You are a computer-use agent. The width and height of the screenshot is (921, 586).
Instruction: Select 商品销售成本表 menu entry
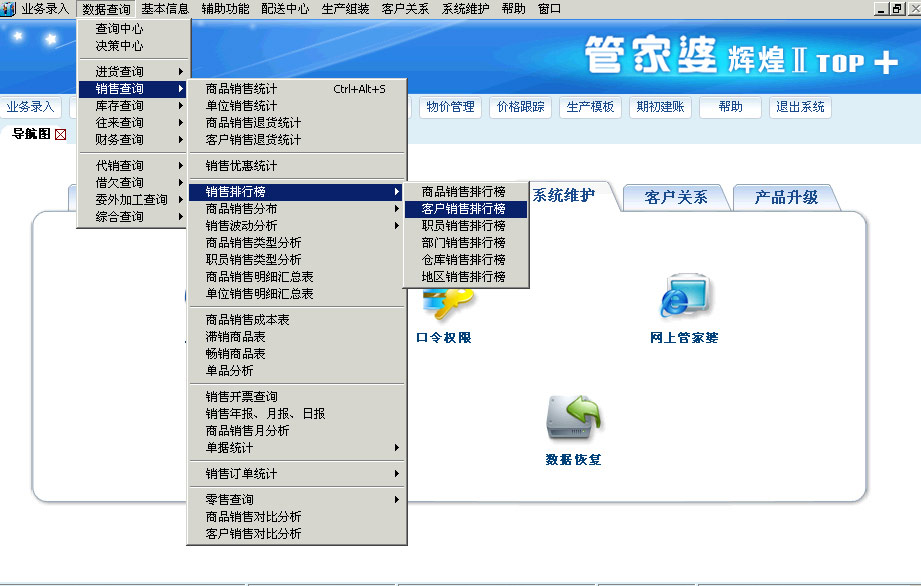click(x=297, y=319)
